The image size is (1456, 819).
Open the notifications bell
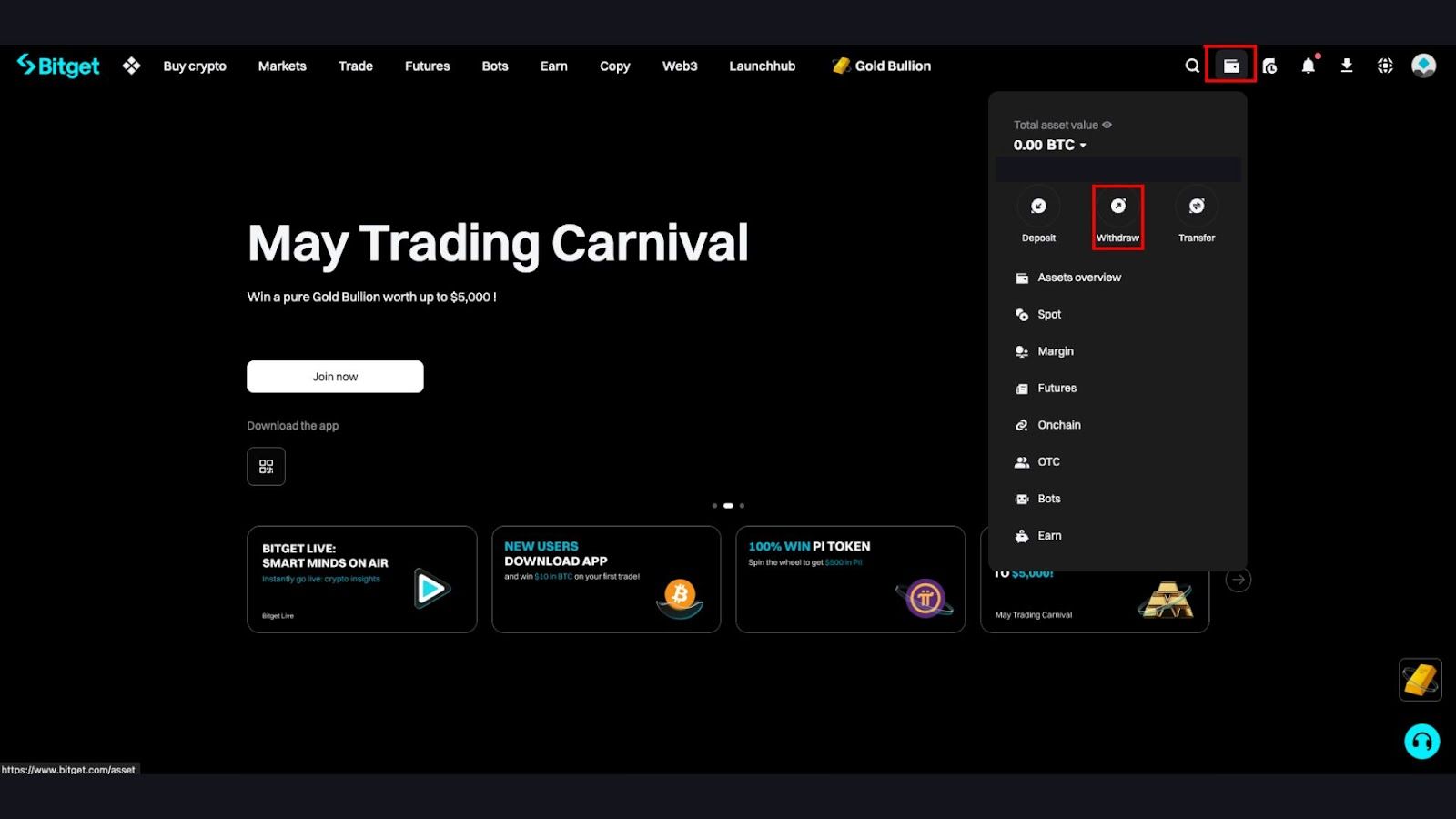(1309, 66)
